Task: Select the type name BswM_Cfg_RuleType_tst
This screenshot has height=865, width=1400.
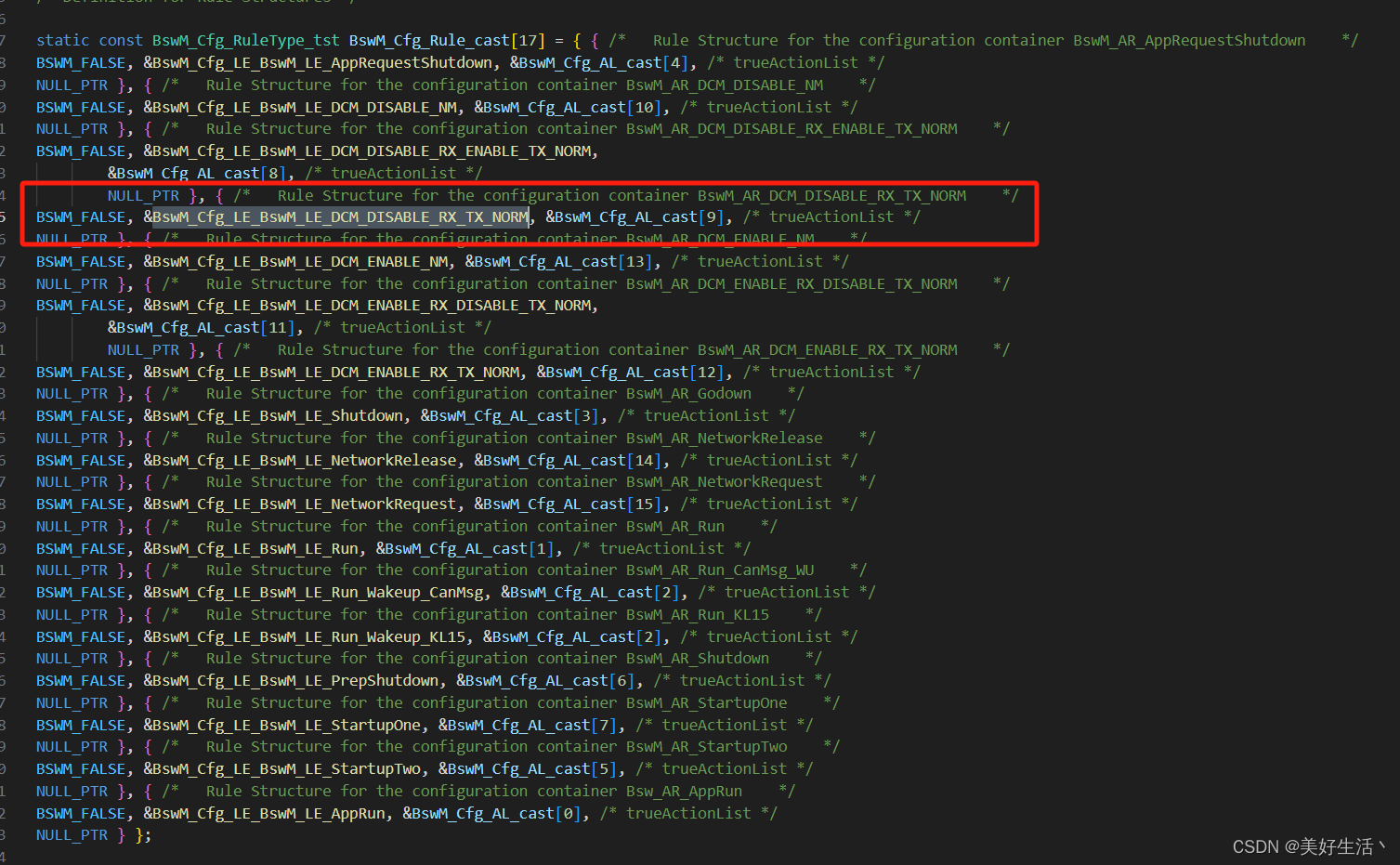Action: pyautogui.click(x=246, y=40)
